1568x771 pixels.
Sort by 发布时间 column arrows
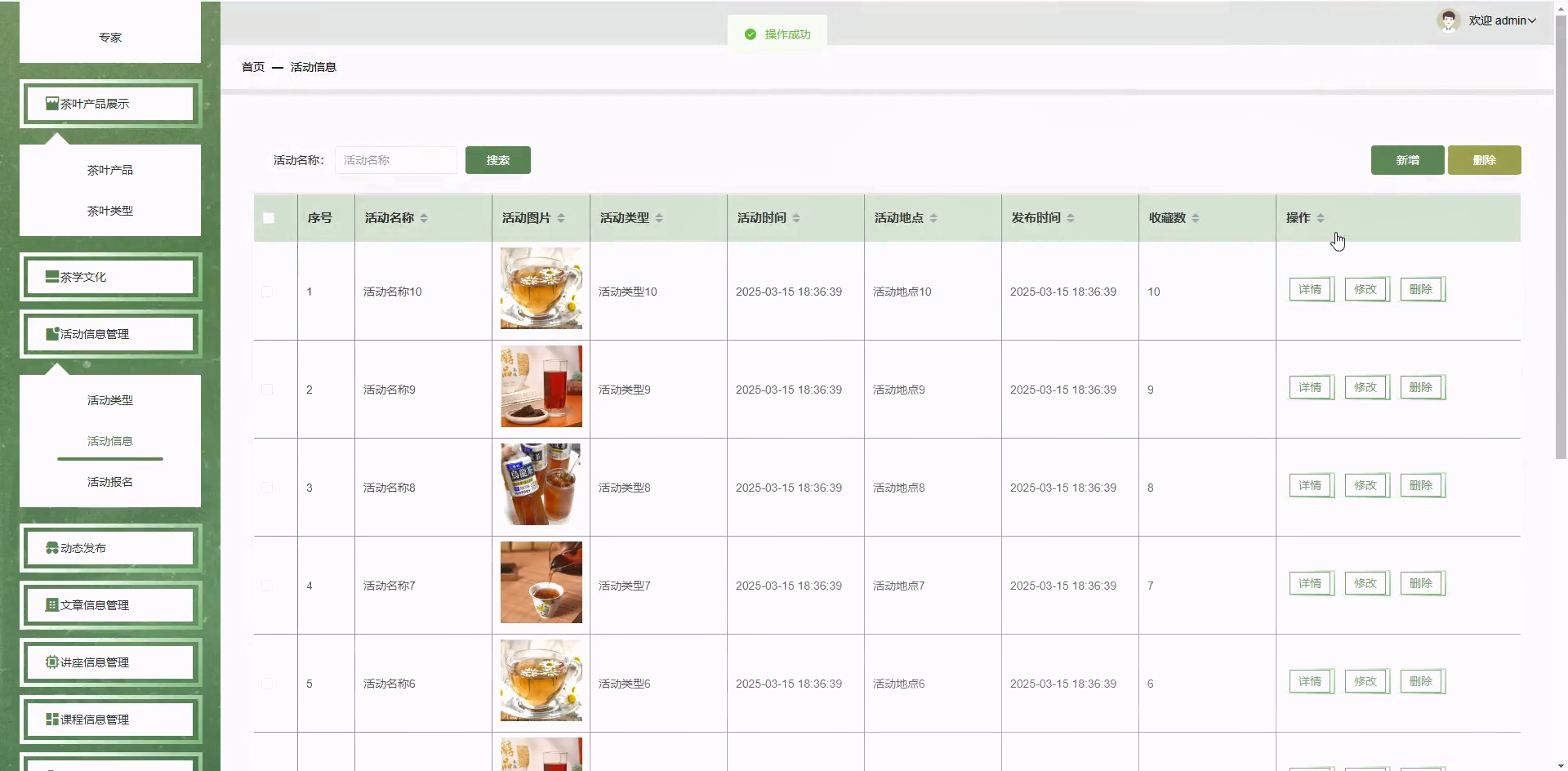(x=1071, y=218)
